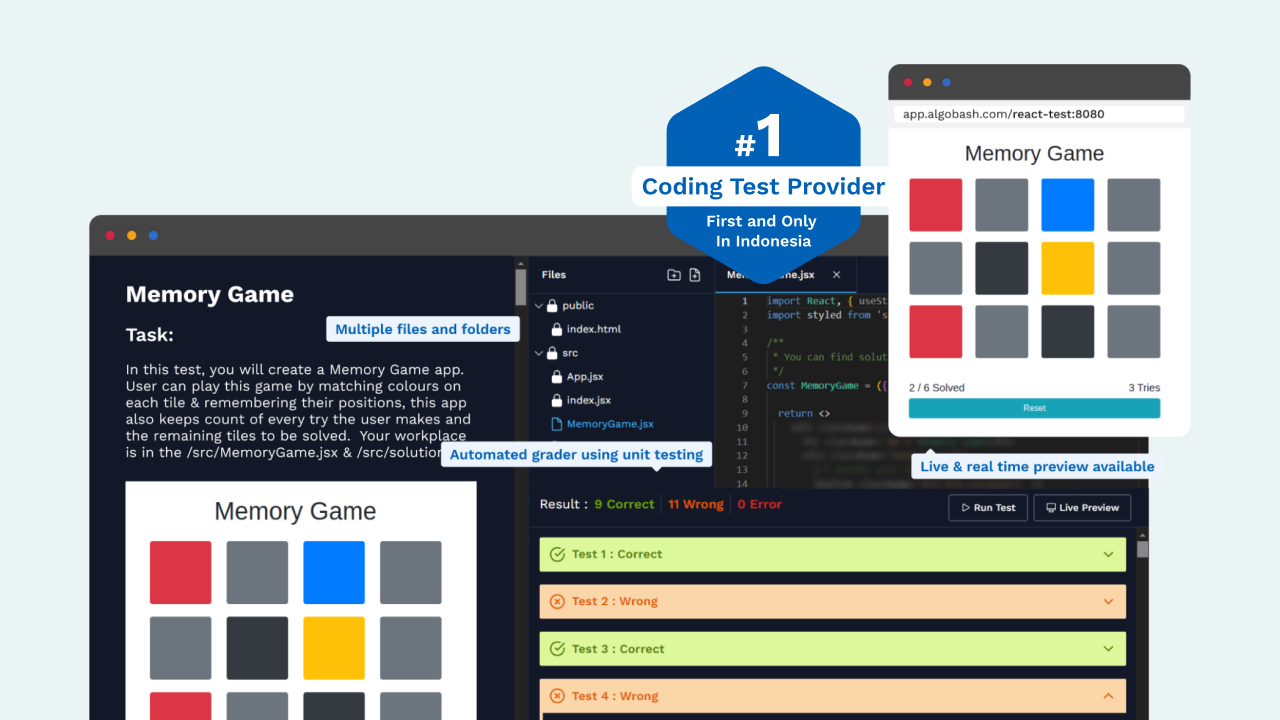Click the new file icon in Files panel

coord(695,275)
